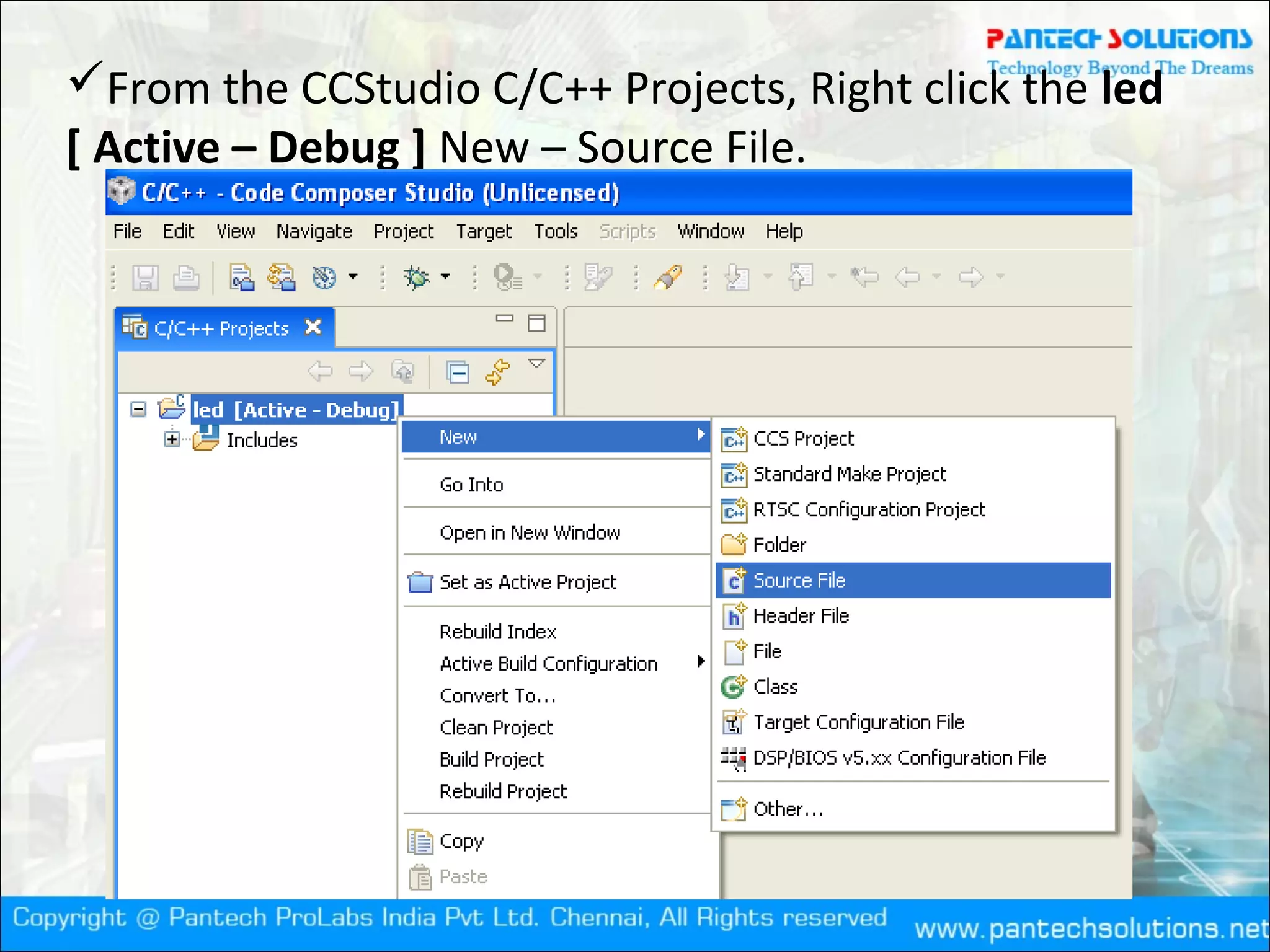Viewport: 1270px width, 952px height.
Task: Select CCS Project in New submenu
Action: point(913,439)
